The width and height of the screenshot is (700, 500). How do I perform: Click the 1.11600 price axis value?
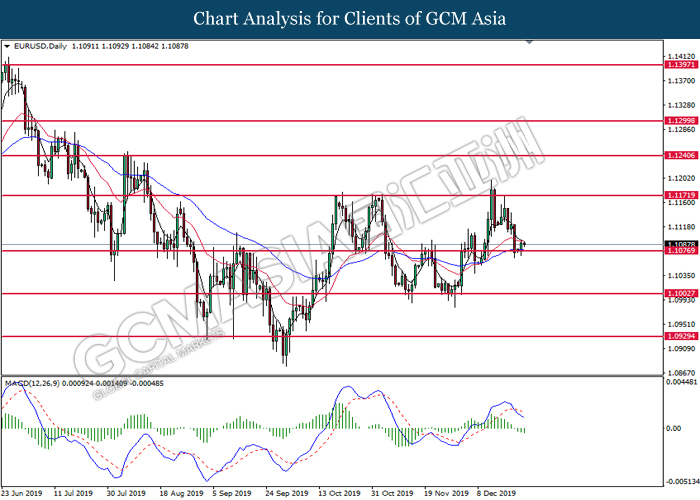coord(681,203)
